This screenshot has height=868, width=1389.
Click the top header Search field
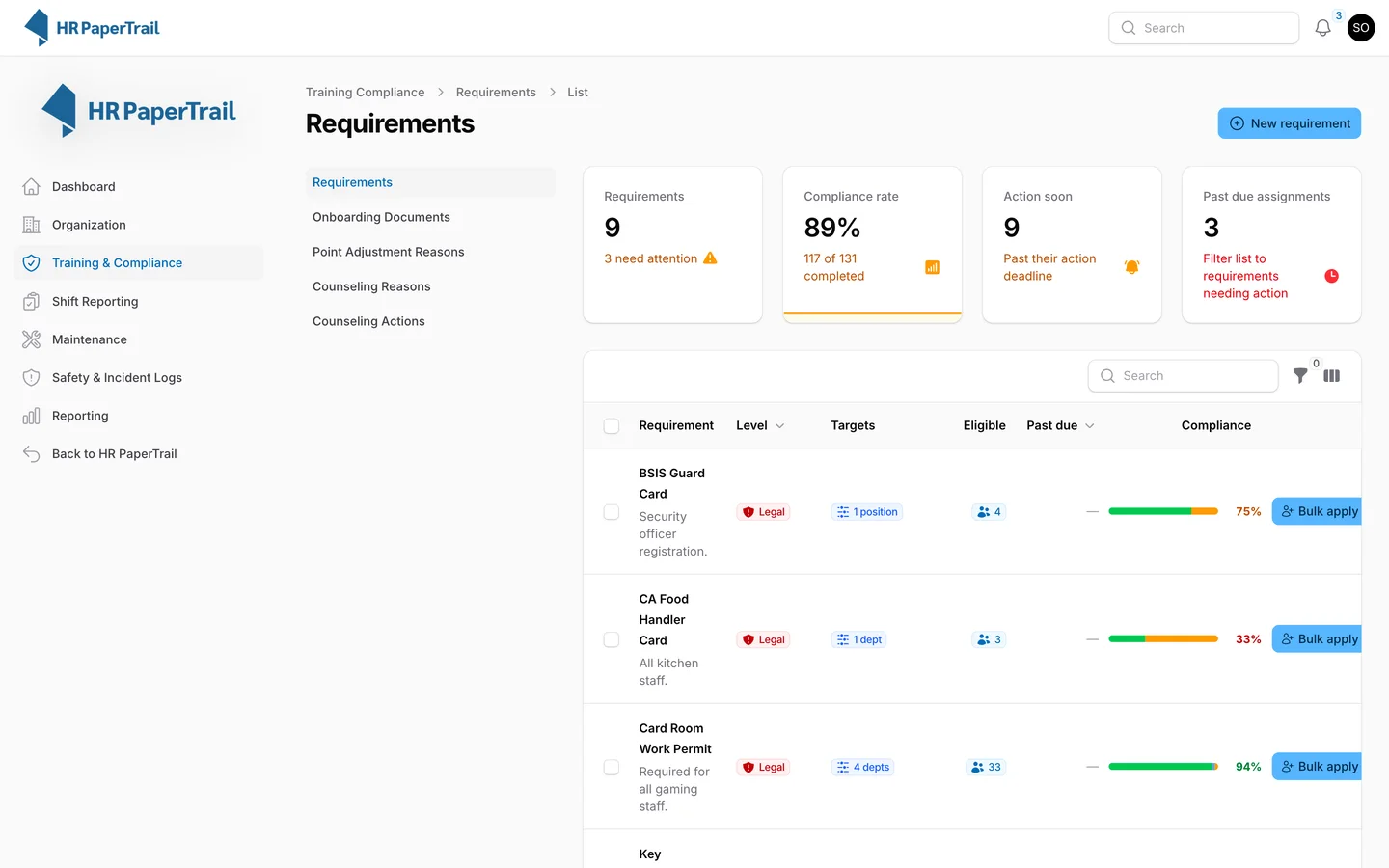pyautogui.click(x=1204, y=28)
